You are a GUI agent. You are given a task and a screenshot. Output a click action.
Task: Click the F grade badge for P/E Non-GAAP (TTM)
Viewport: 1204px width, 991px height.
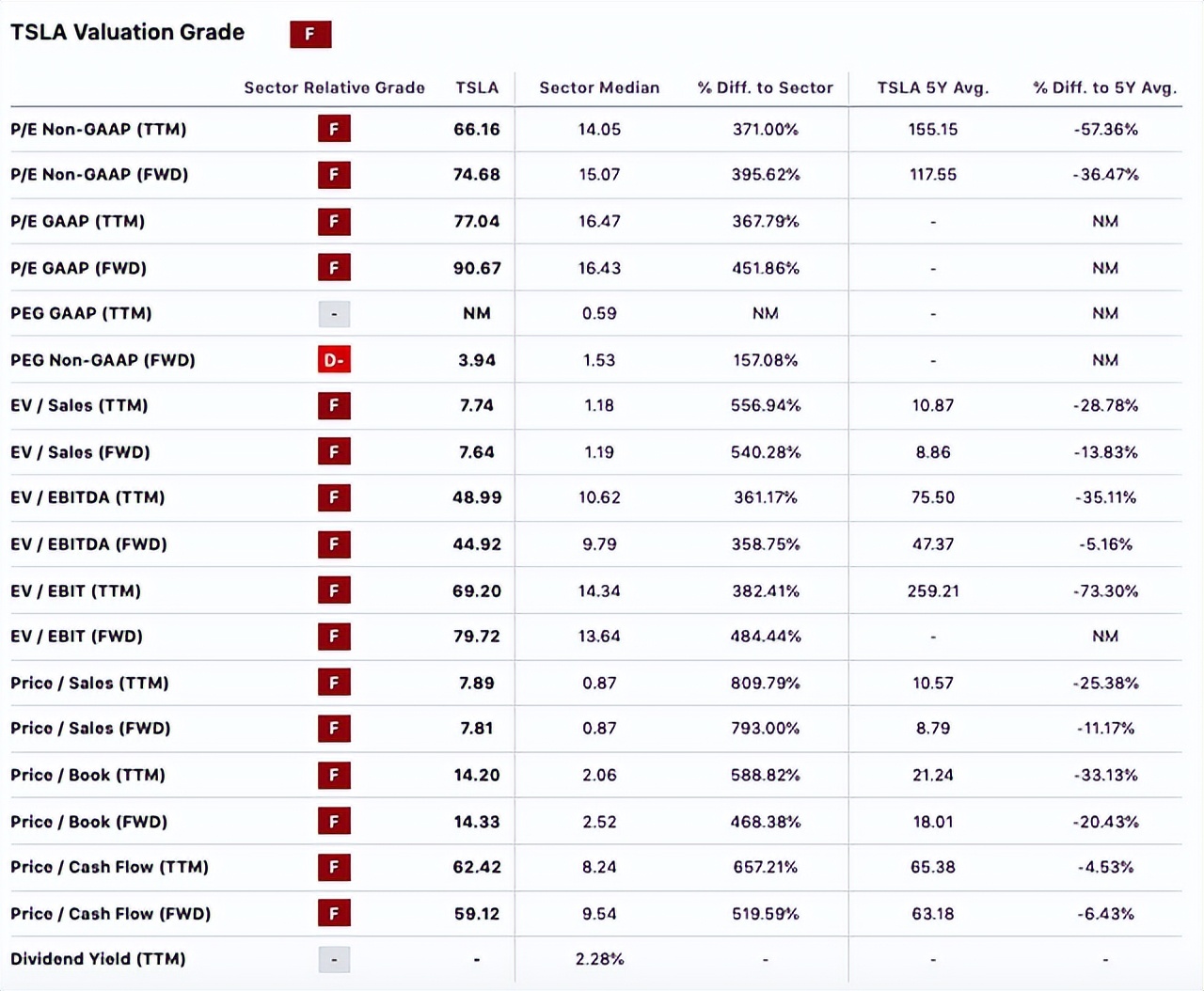(x=334, y=129)
